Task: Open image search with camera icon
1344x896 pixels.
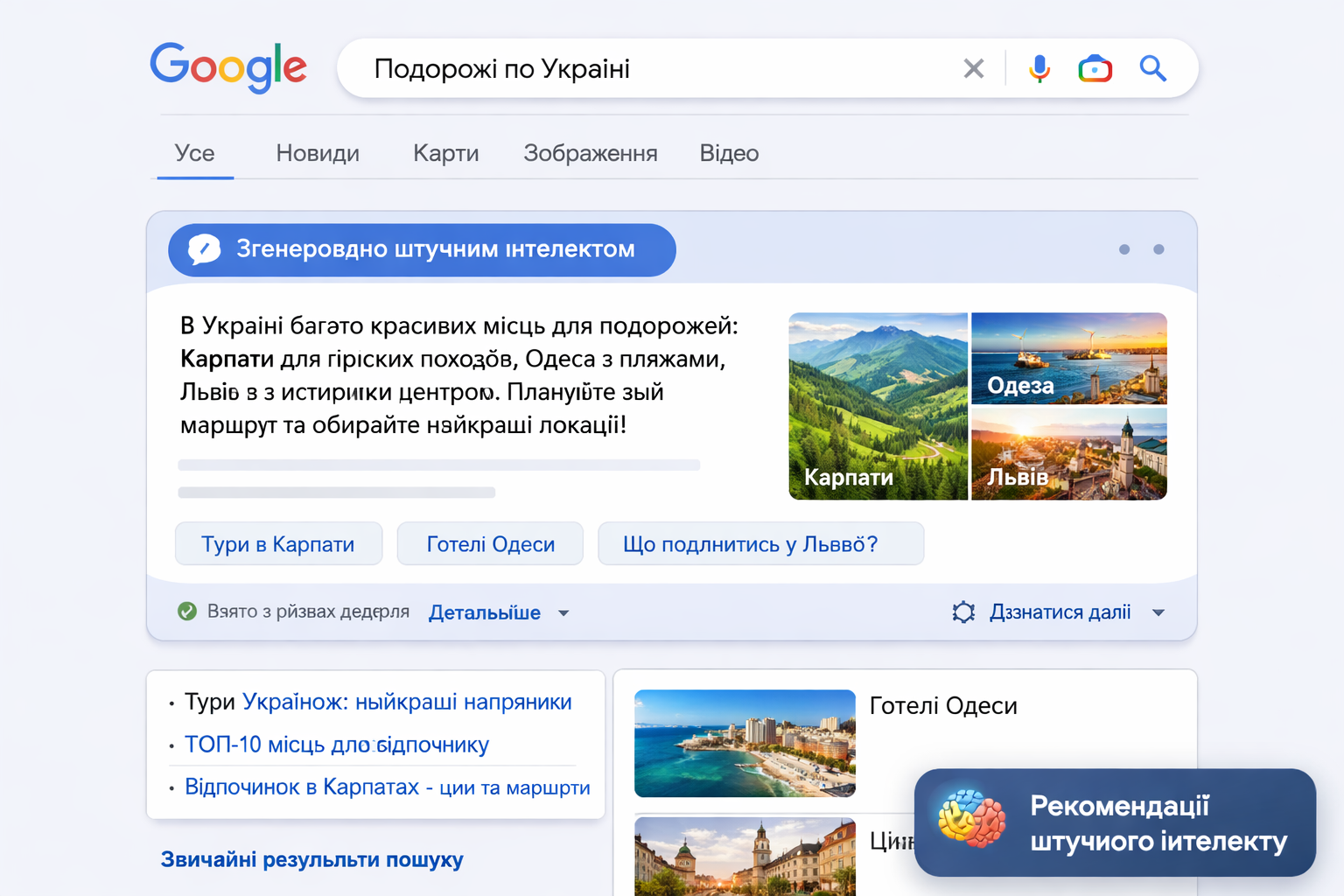Action: click(x=1095, y=68)
